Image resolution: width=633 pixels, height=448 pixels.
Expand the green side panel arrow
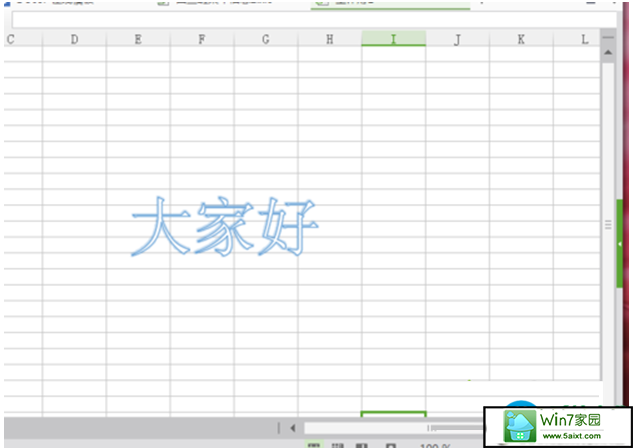pos(620,243)
